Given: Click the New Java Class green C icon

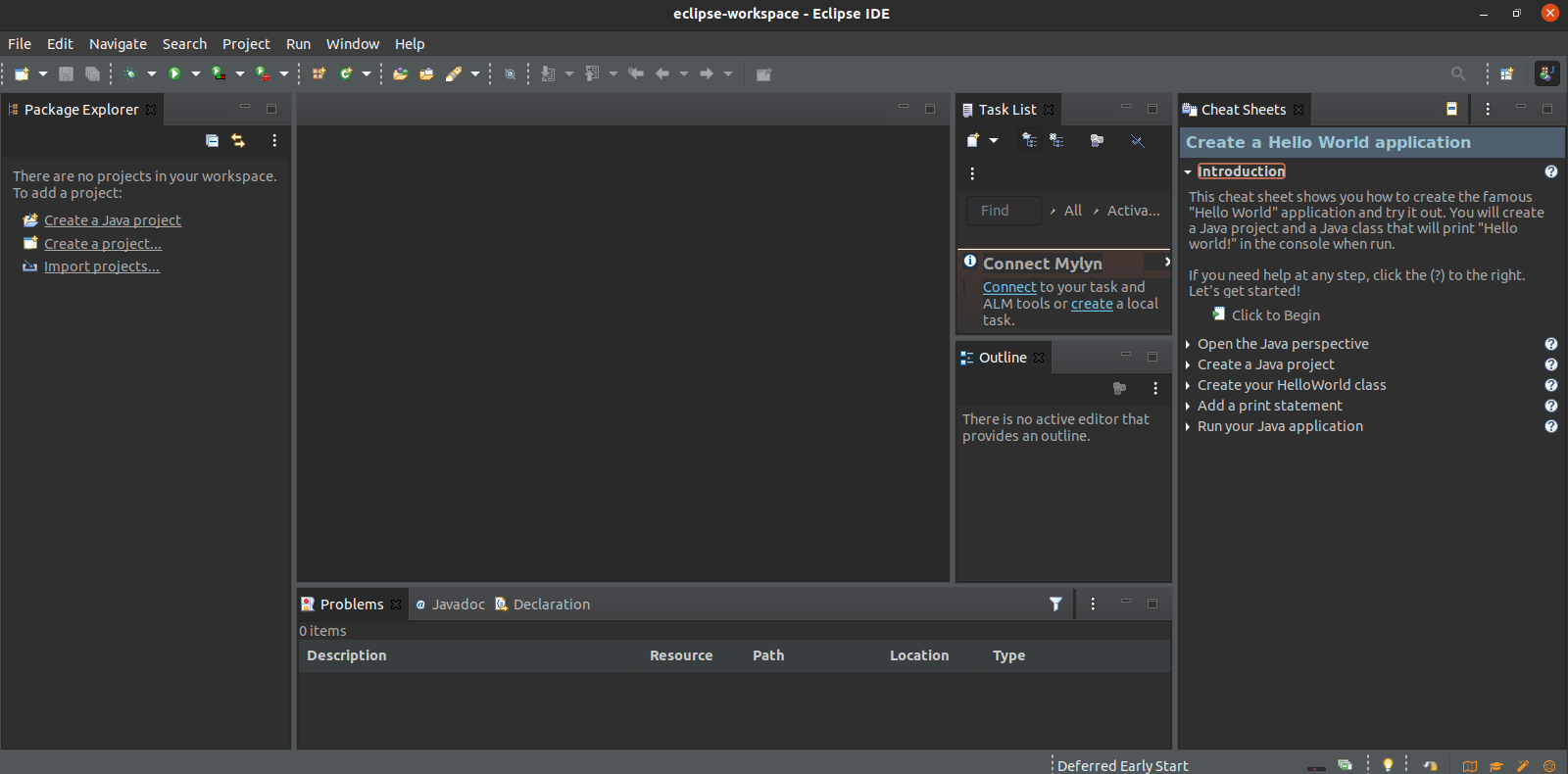Looking at the screenshot, I should pyautogui.click(x=346, y=73).
